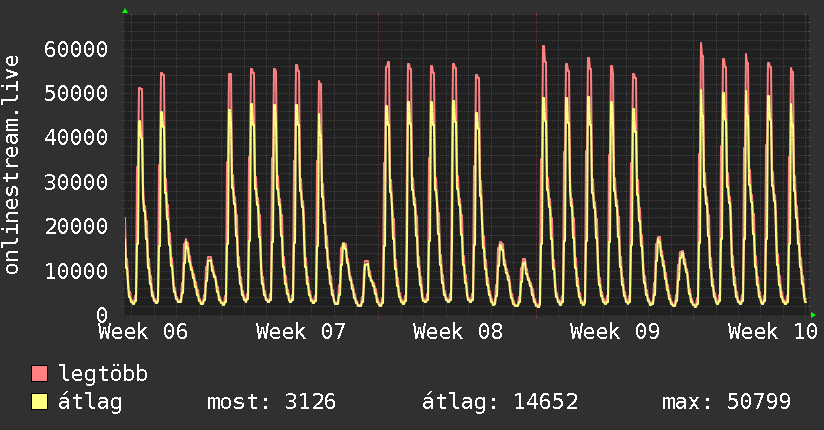Click the Week 08 axis label
Viewport: 824px width, 430px height.
458,332
